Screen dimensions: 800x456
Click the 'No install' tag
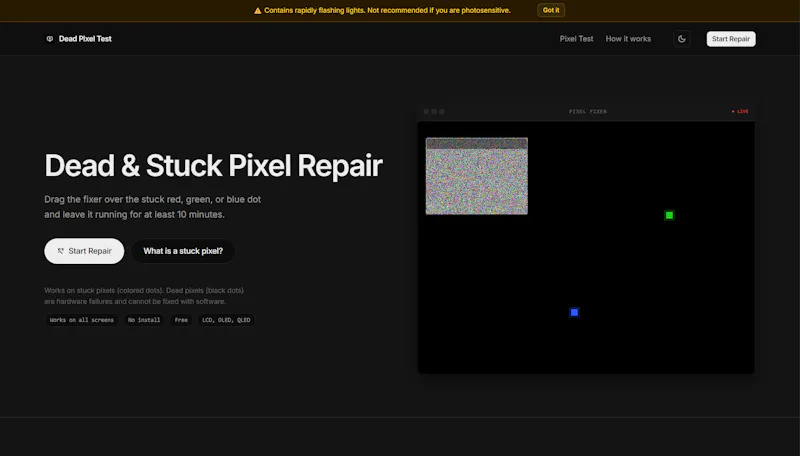tap(144, 320)
